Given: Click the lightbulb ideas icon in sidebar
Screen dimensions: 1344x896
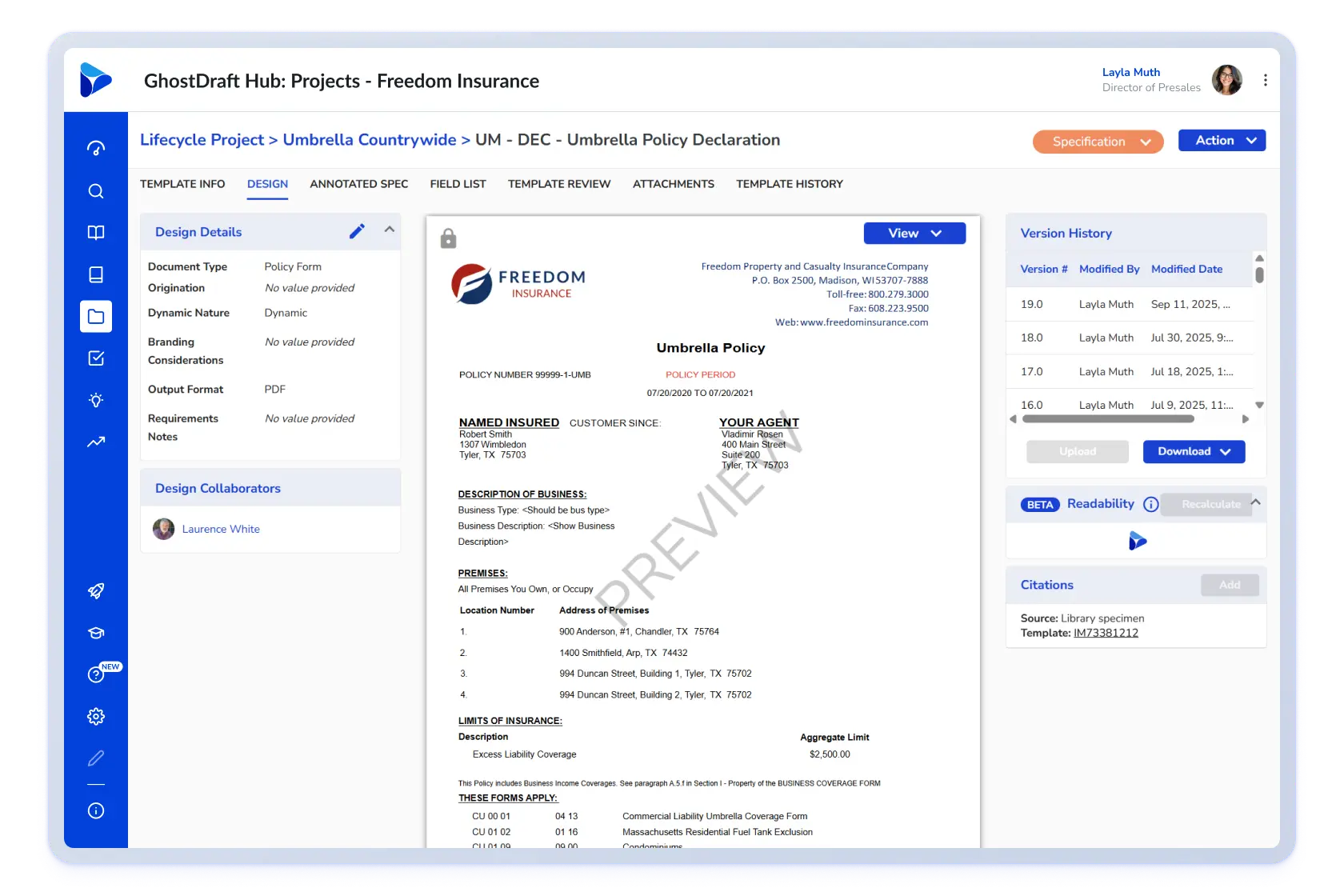Looking at the screenshot, I should coord(96,400).
